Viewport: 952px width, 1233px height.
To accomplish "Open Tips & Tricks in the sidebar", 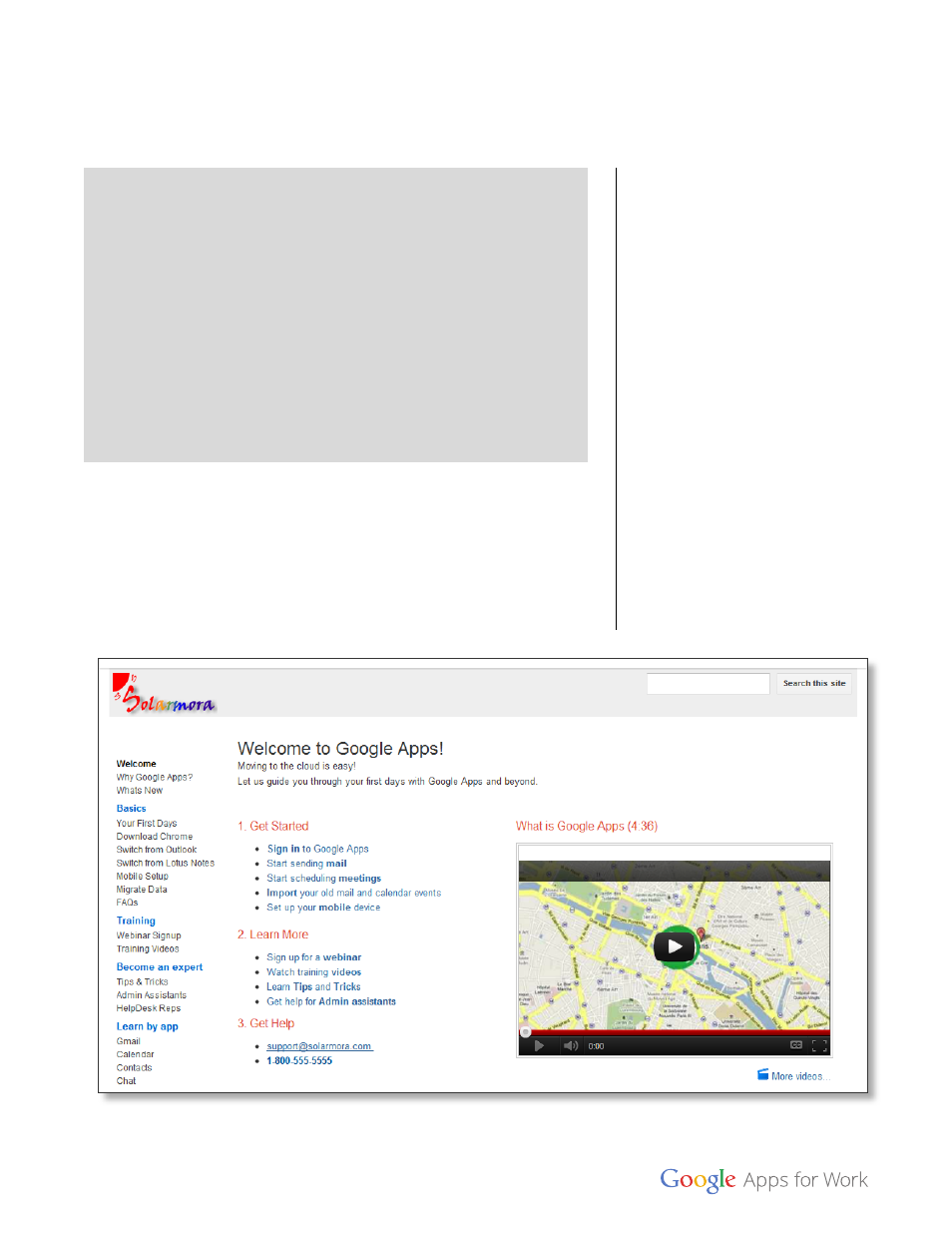I will pos(143,981).
